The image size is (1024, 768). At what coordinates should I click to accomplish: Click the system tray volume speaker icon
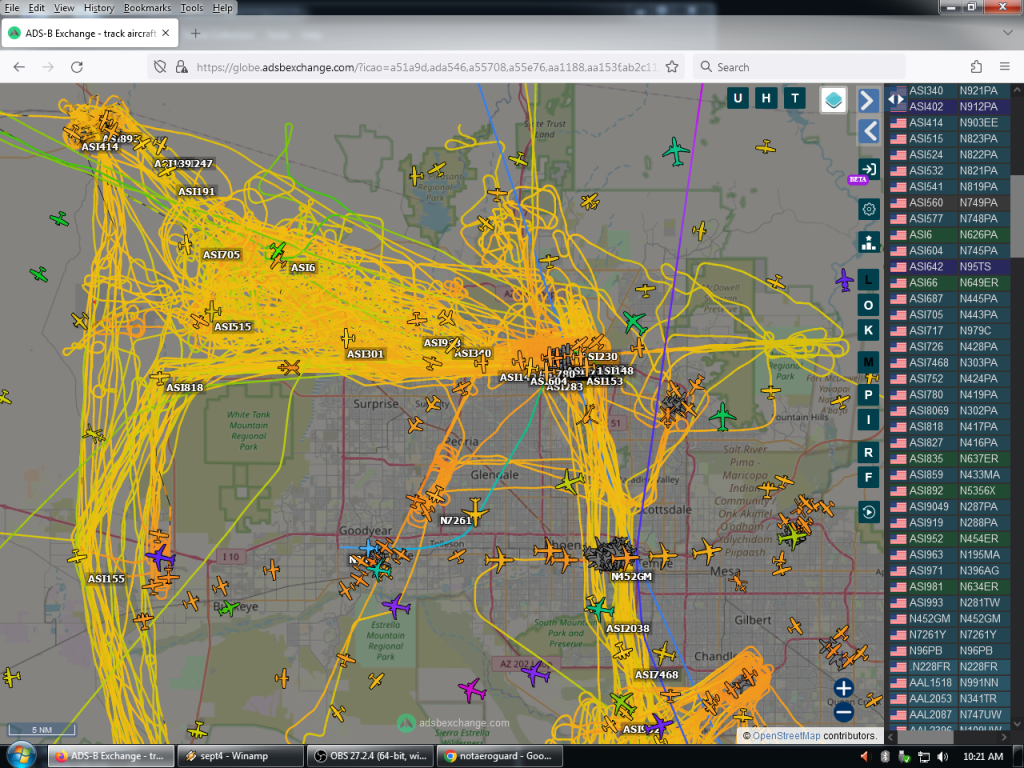click(942, 756)
